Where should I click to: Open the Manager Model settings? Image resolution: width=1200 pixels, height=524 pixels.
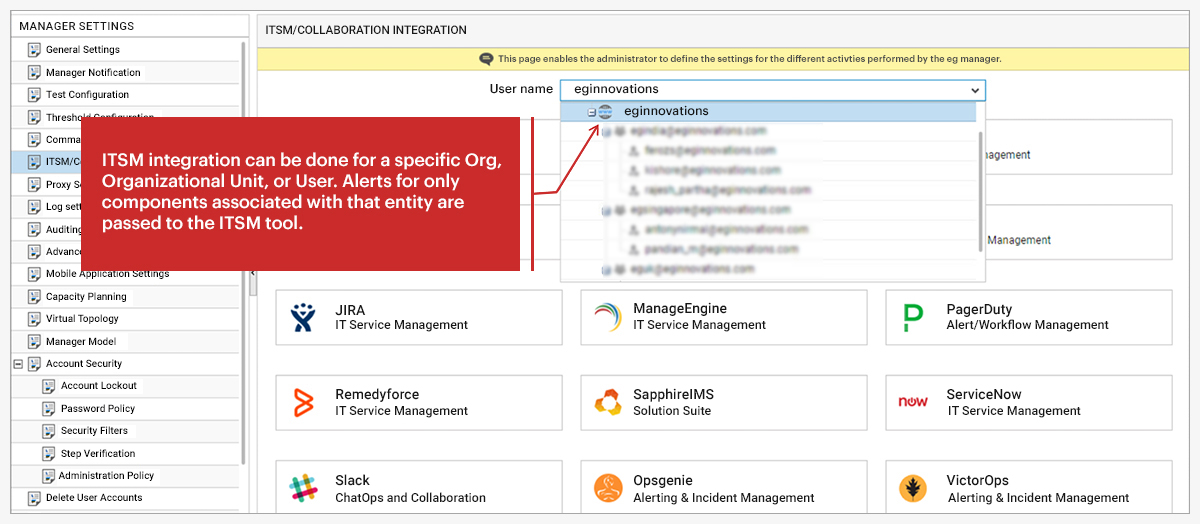(81, 342)
